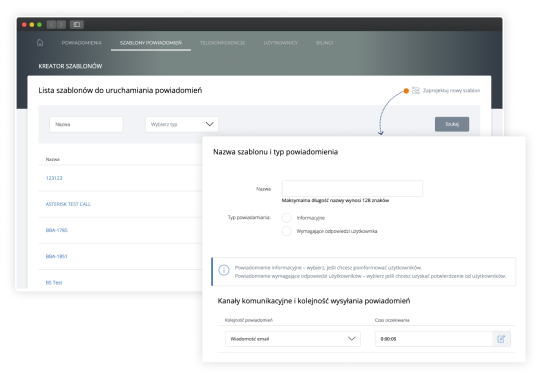Open the Użytkownicy tab
Viewport: 540px width, 378px height.
281,43
